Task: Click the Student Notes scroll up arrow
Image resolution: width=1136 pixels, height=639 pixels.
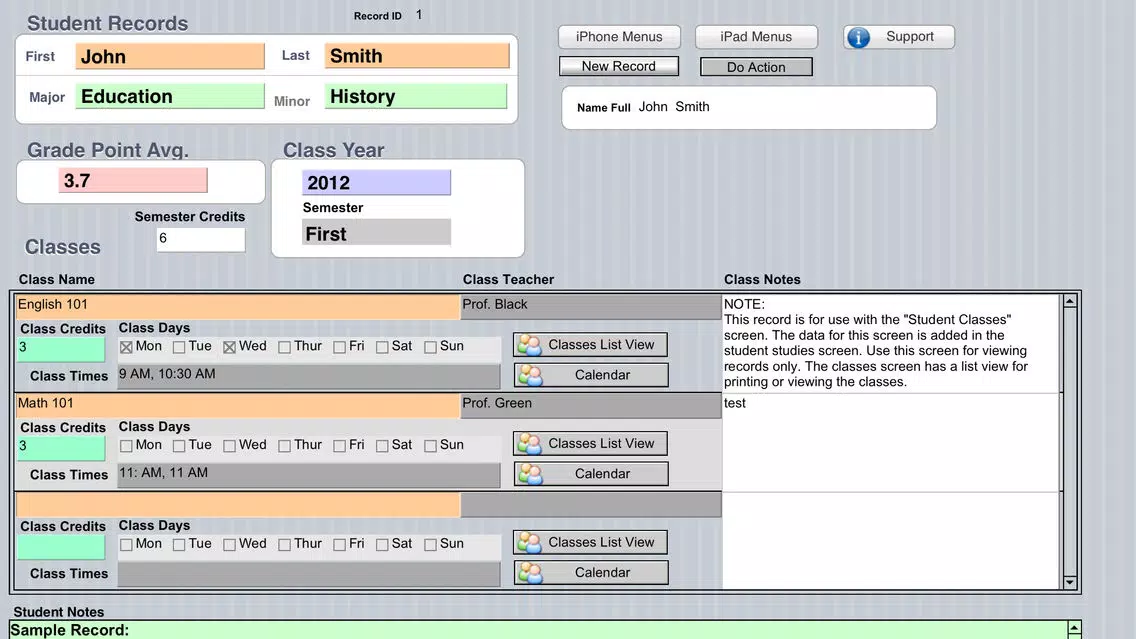Action: [x=1074, y=627]
